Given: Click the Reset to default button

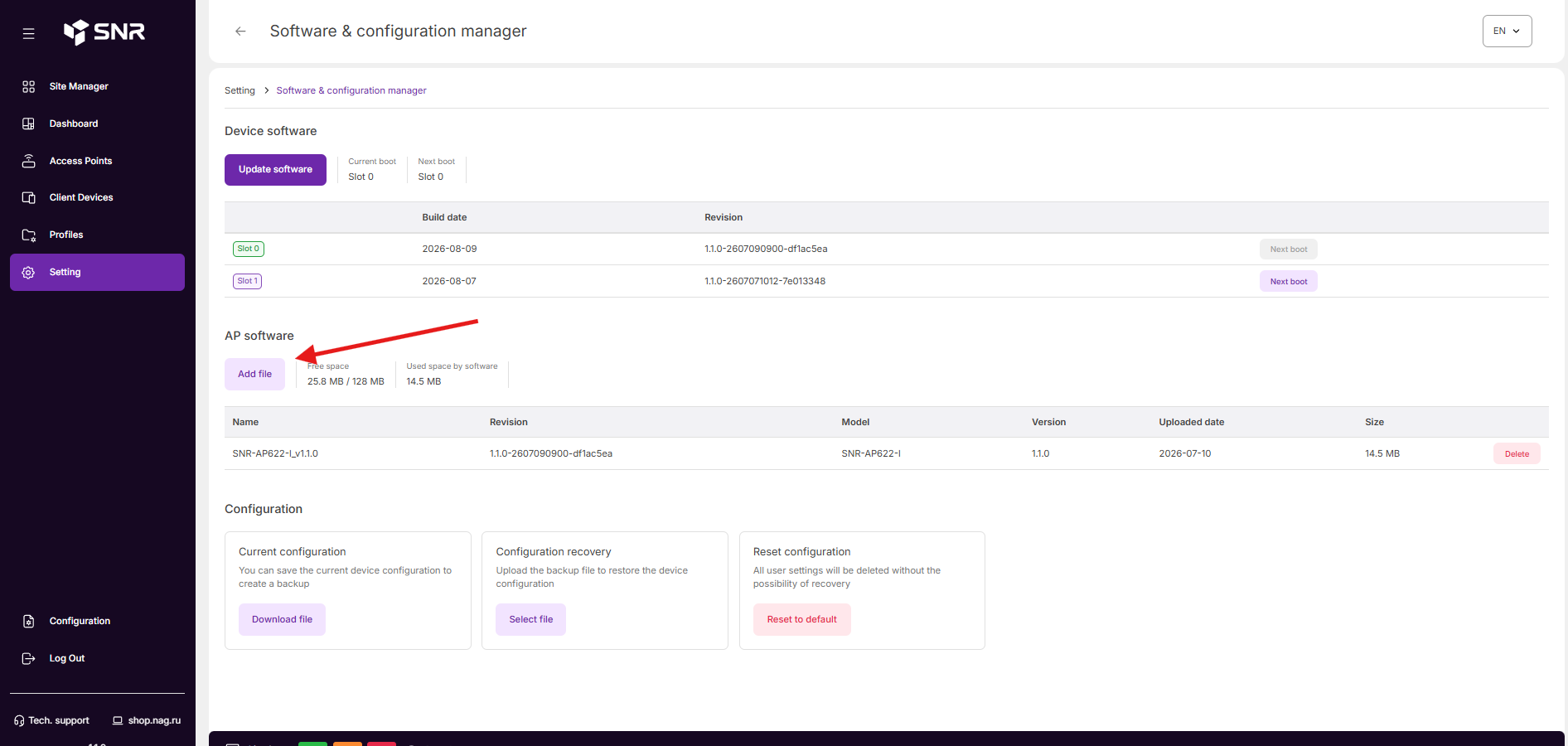Looking at the screenshot, I should click(801, 619).
